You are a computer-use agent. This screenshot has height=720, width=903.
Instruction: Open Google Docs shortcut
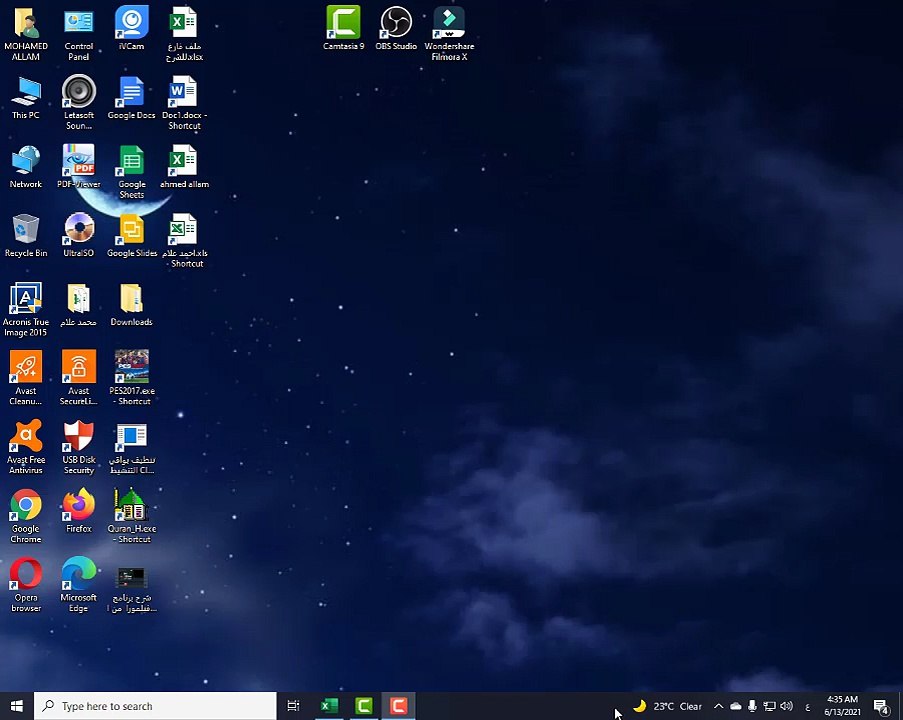click(x=131, y=98)
